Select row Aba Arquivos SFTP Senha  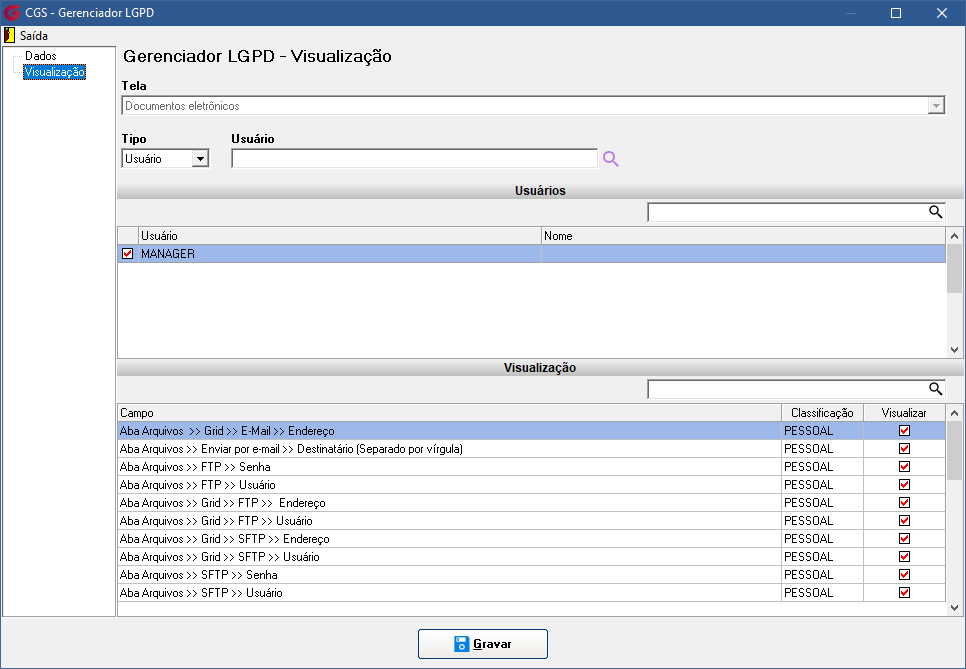(532, 575)
